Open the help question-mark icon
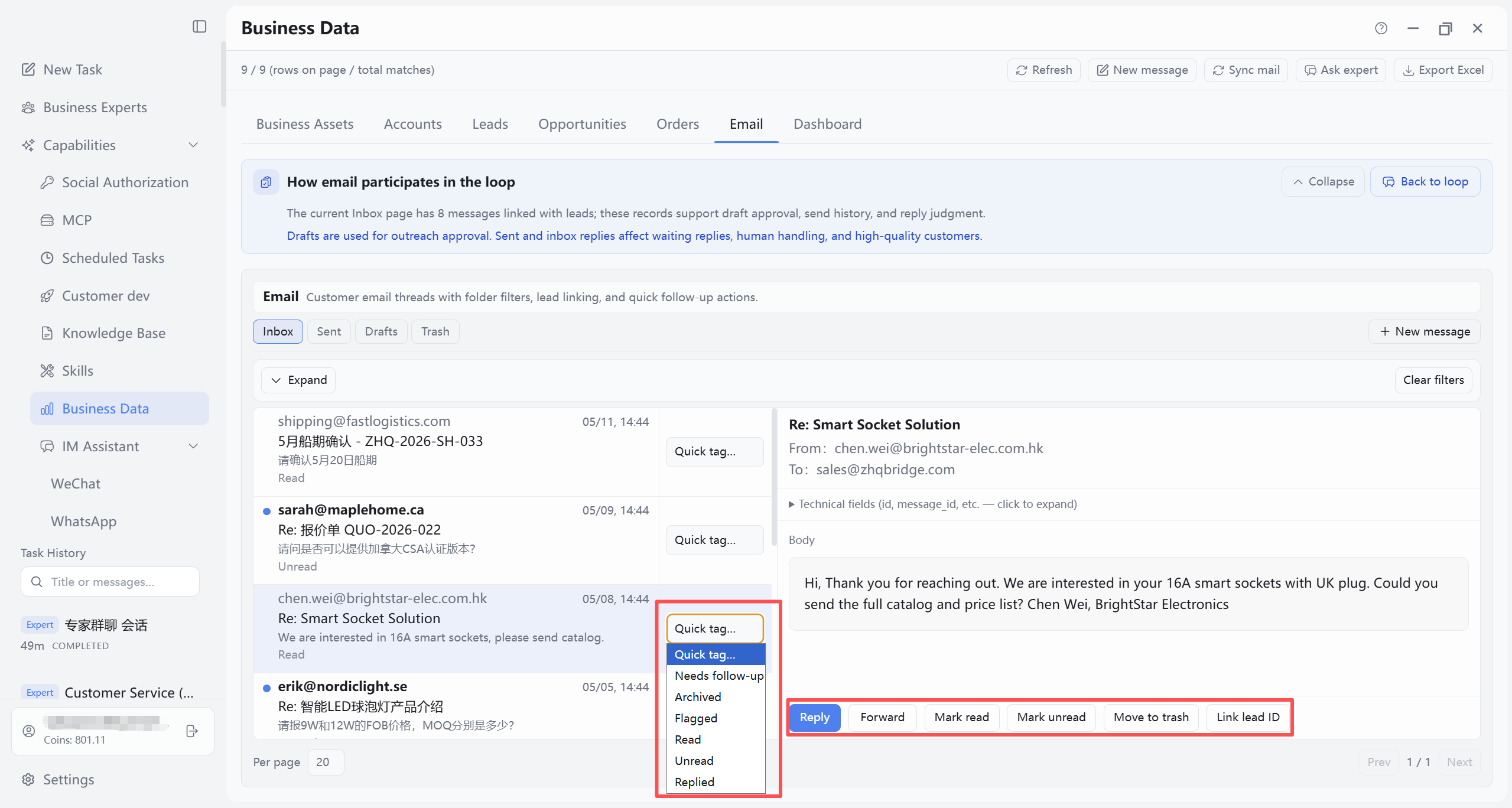Image resolution: width=1512 pixels, height=808 pixels. [1381, 28]
